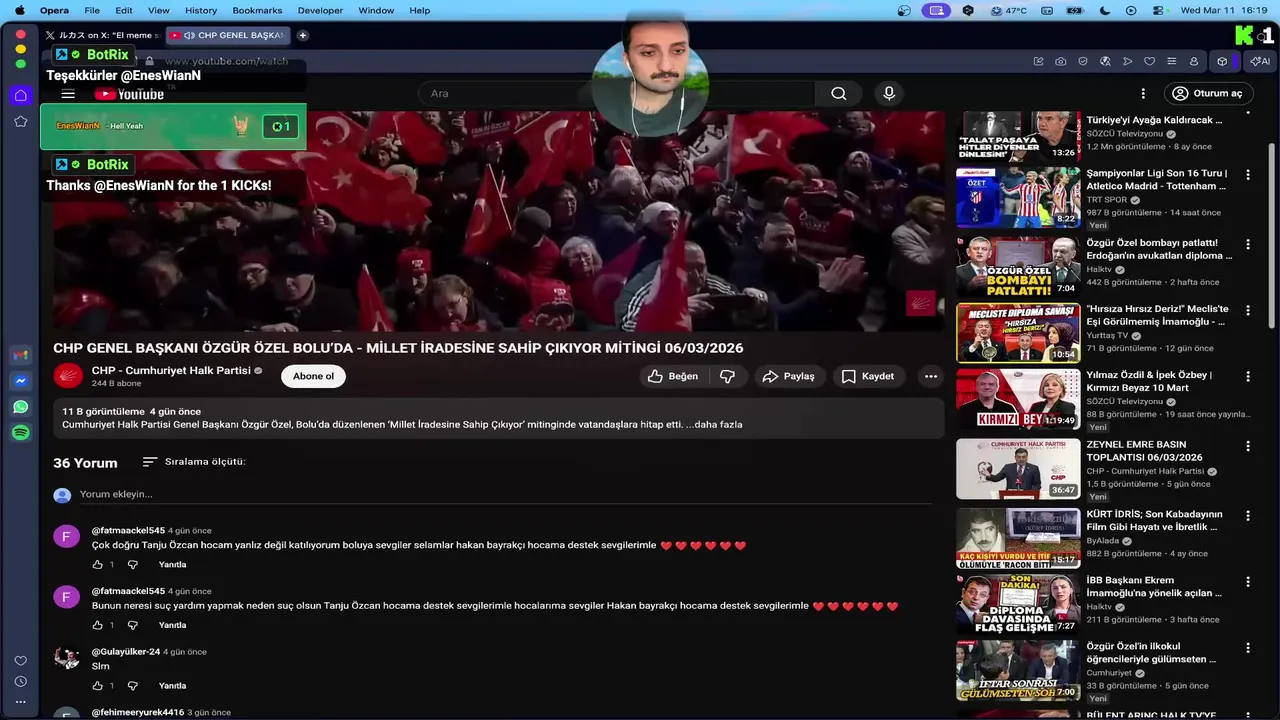Screen dimensions: 1280x720
Task: Toggle Kaydet to save the video
Action: [867, 376]
